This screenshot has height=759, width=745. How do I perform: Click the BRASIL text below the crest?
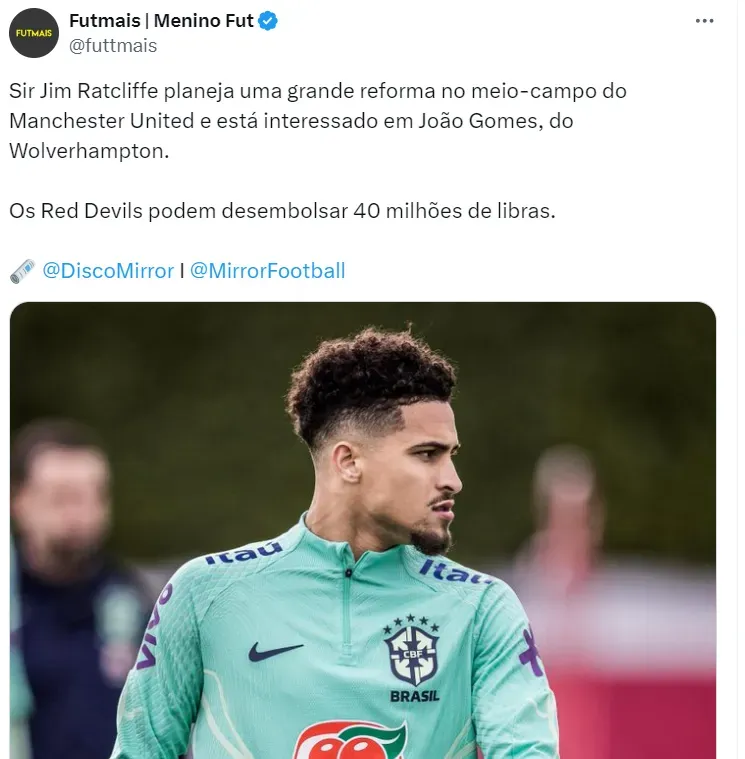pos(414,696)
